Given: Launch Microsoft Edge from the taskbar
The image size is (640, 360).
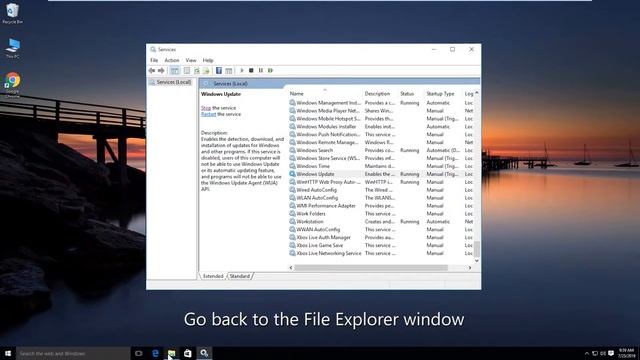Looking at the screenshot, I should 155,353.
